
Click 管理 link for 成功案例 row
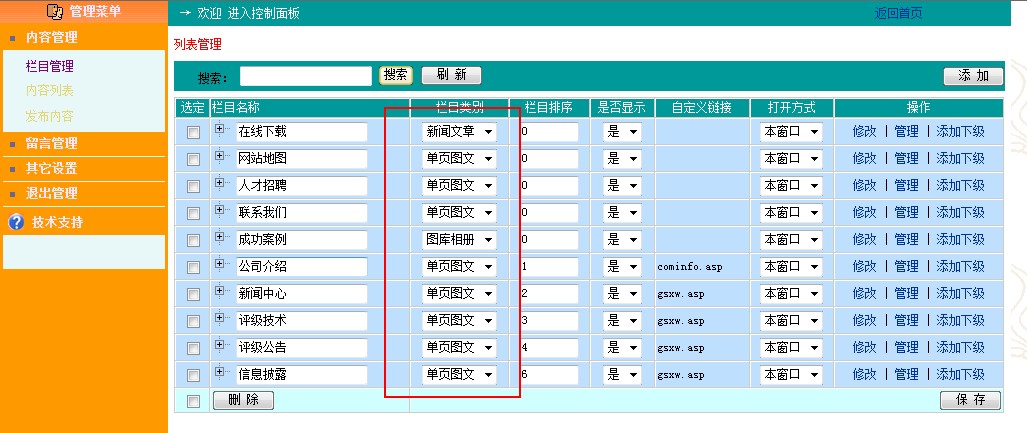tap(906, 240)
